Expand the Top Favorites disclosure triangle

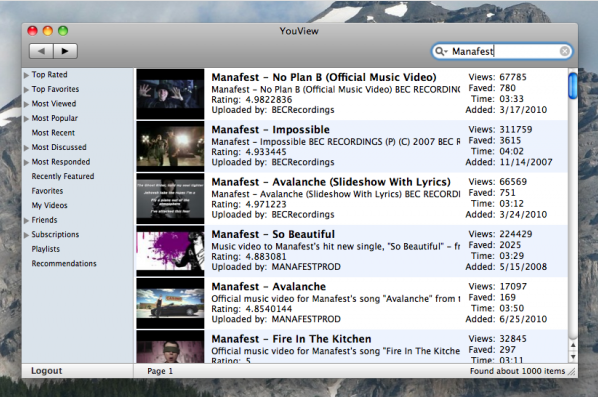click(26, 90)
